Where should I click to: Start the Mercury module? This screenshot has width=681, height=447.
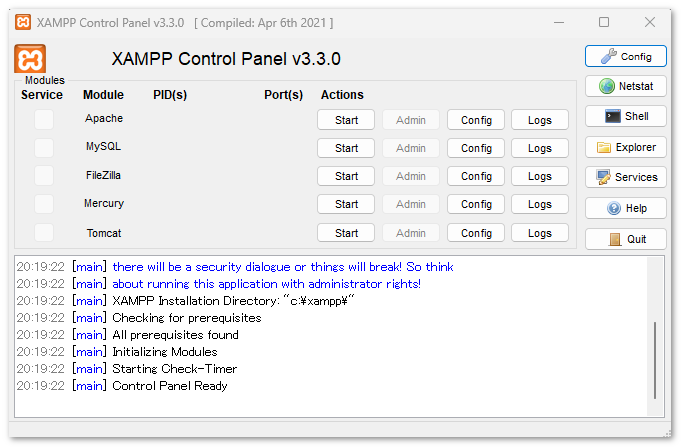click(346, 204)
